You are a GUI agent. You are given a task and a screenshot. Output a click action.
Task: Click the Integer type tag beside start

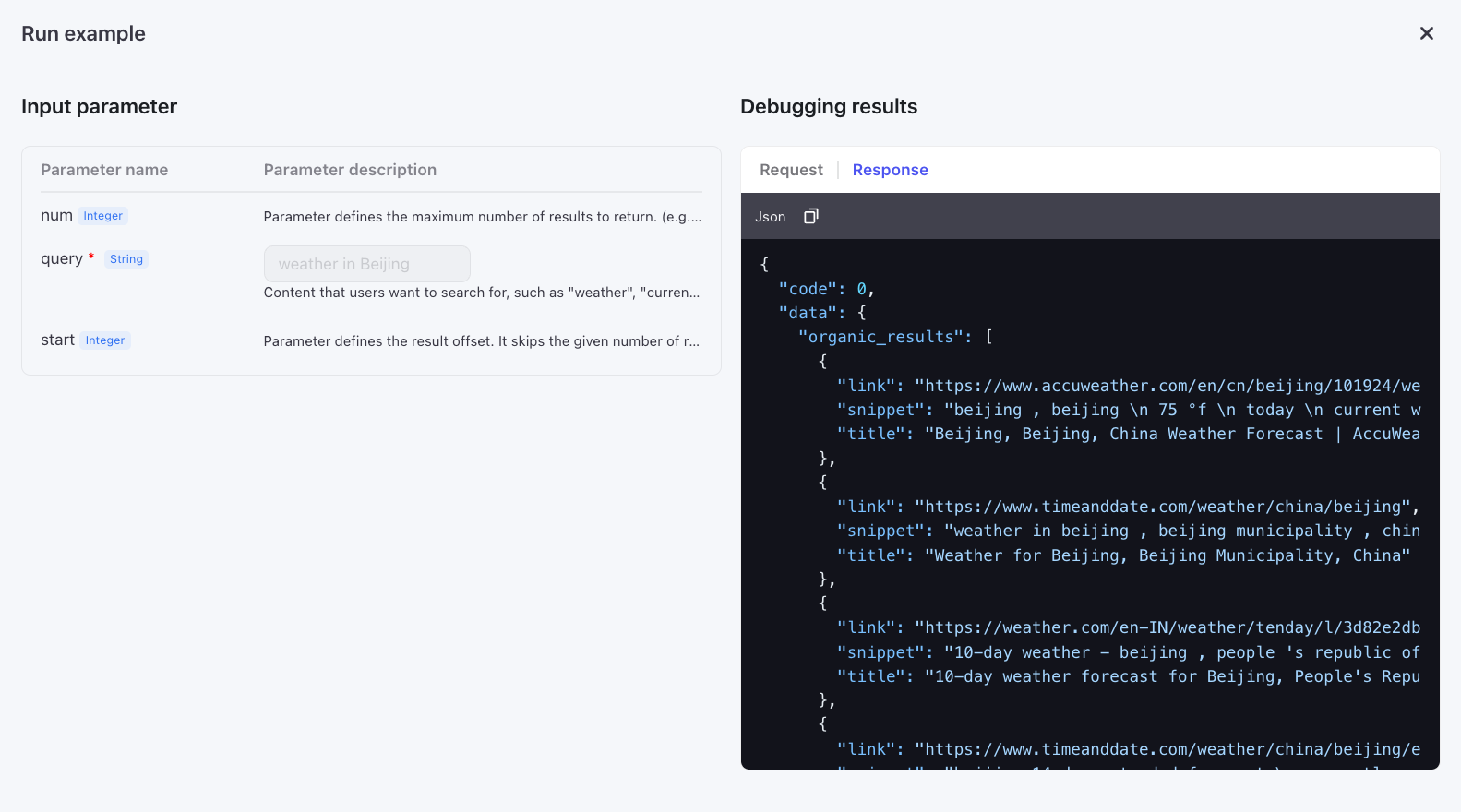click(105, 340)
